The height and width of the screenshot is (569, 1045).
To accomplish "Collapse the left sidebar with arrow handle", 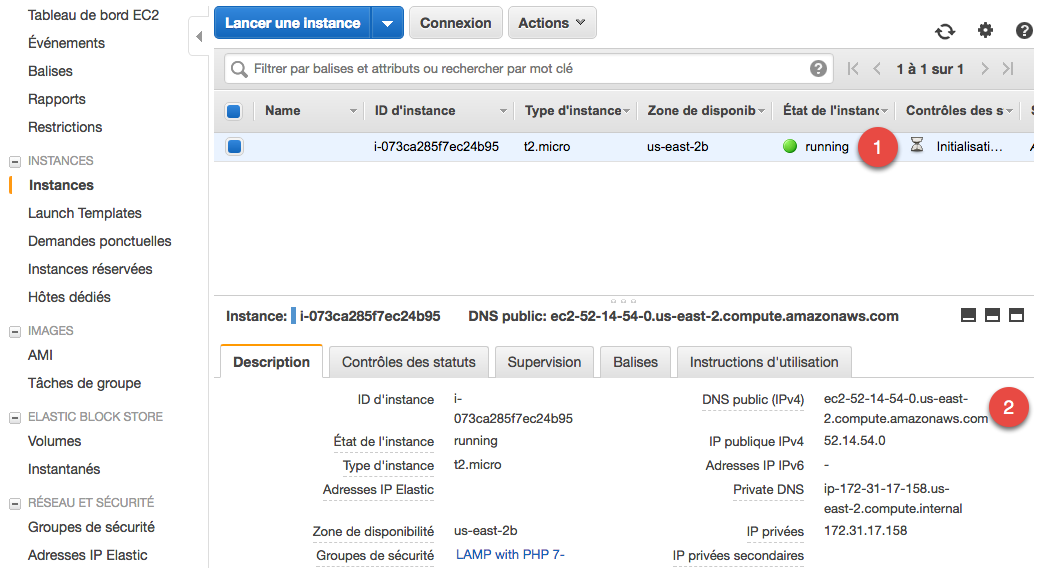I will tap(198, 37).
